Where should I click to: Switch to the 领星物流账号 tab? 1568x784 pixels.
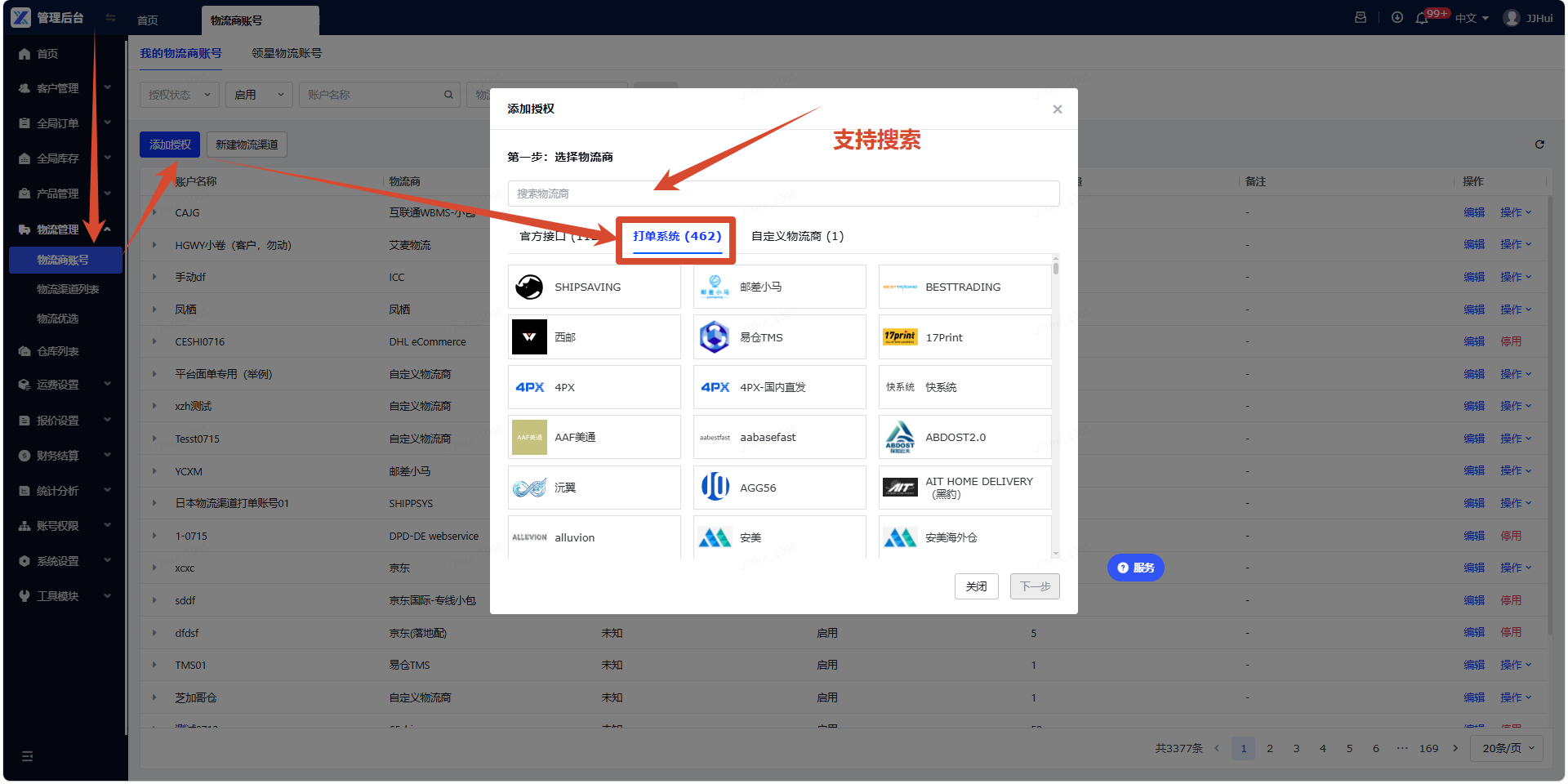click(x=287, y=53)
